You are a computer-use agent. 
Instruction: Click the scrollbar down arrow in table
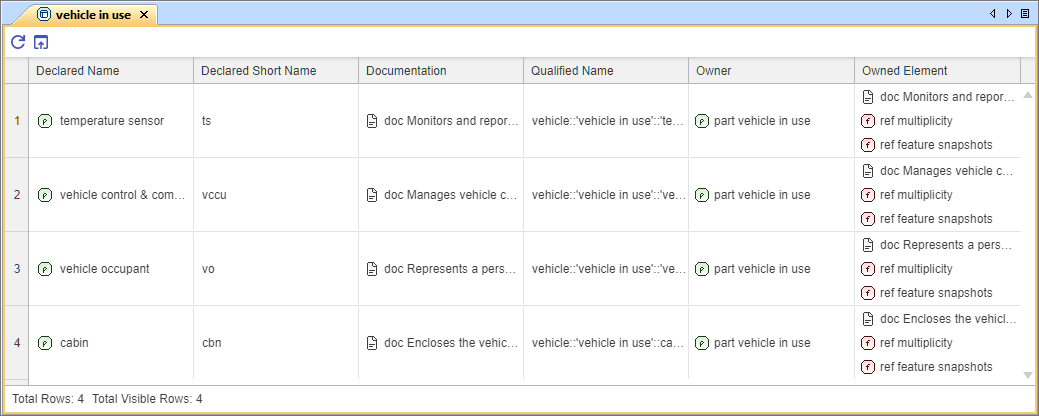point(1028,375)
